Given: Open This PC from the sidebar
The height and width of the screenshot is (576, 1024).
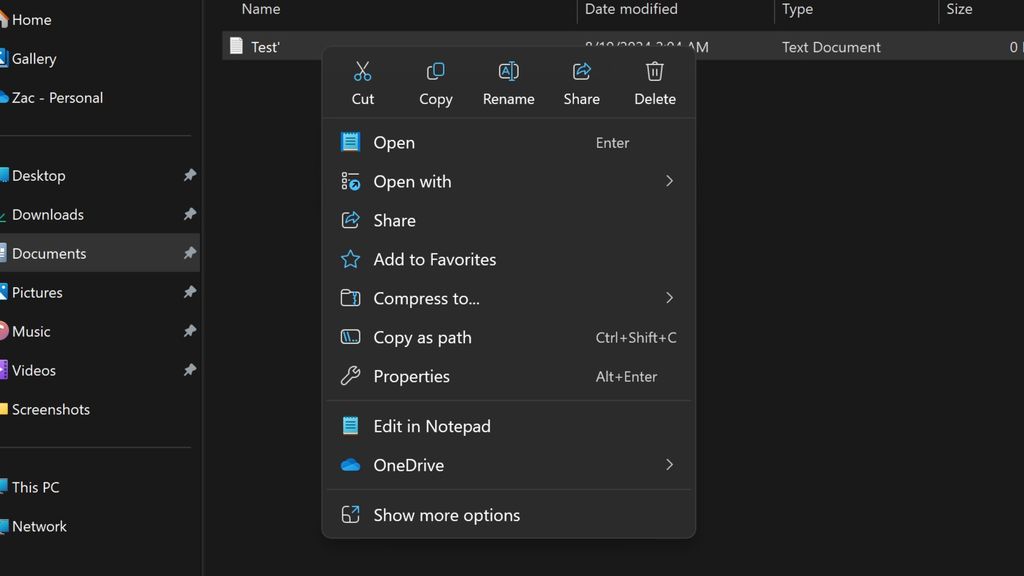Looking at the screenshot, I should (x=32, y=487).
